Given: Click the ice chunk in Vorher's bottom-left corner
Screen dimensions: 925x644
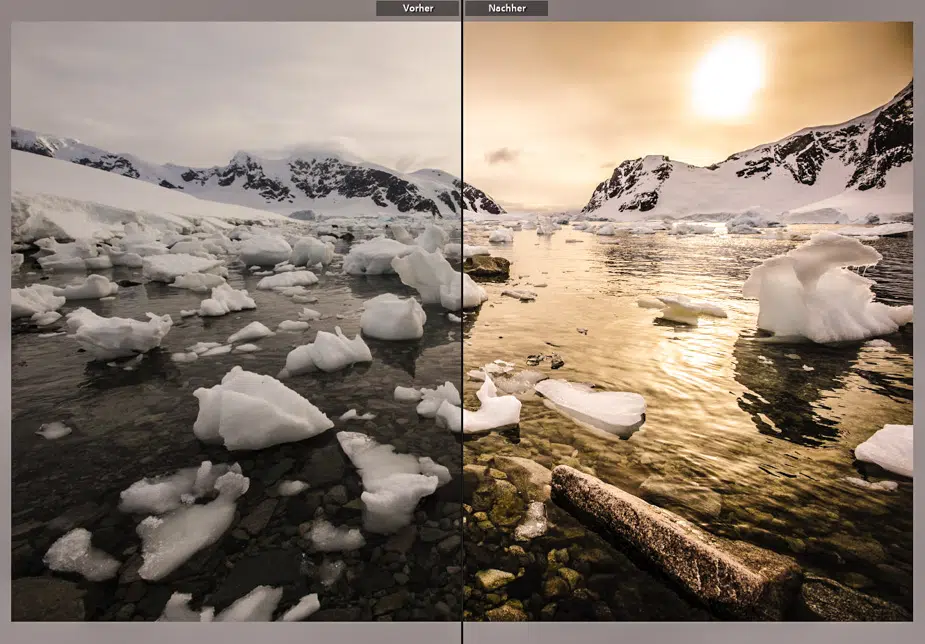Looking at the screenshot, I should point(80,553).
